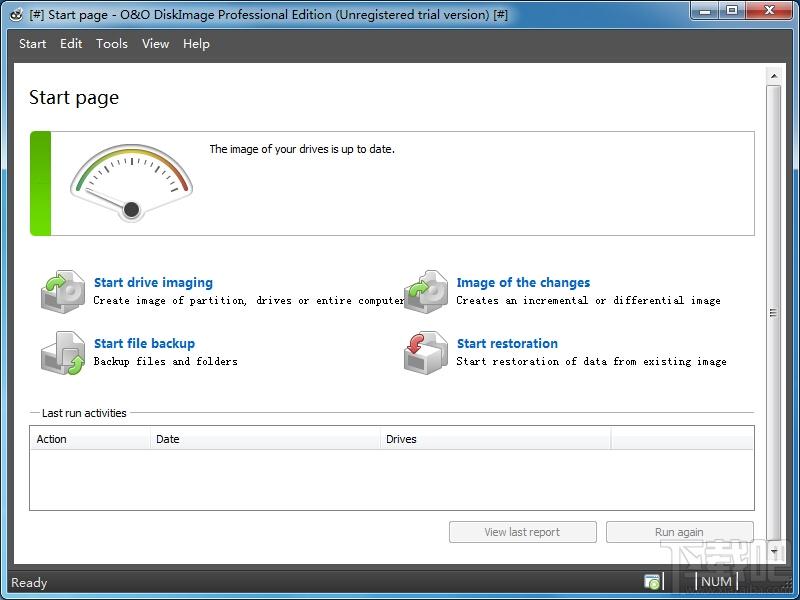
Task: Minimize the DiskImage window
Action: [x=705, y=11]
